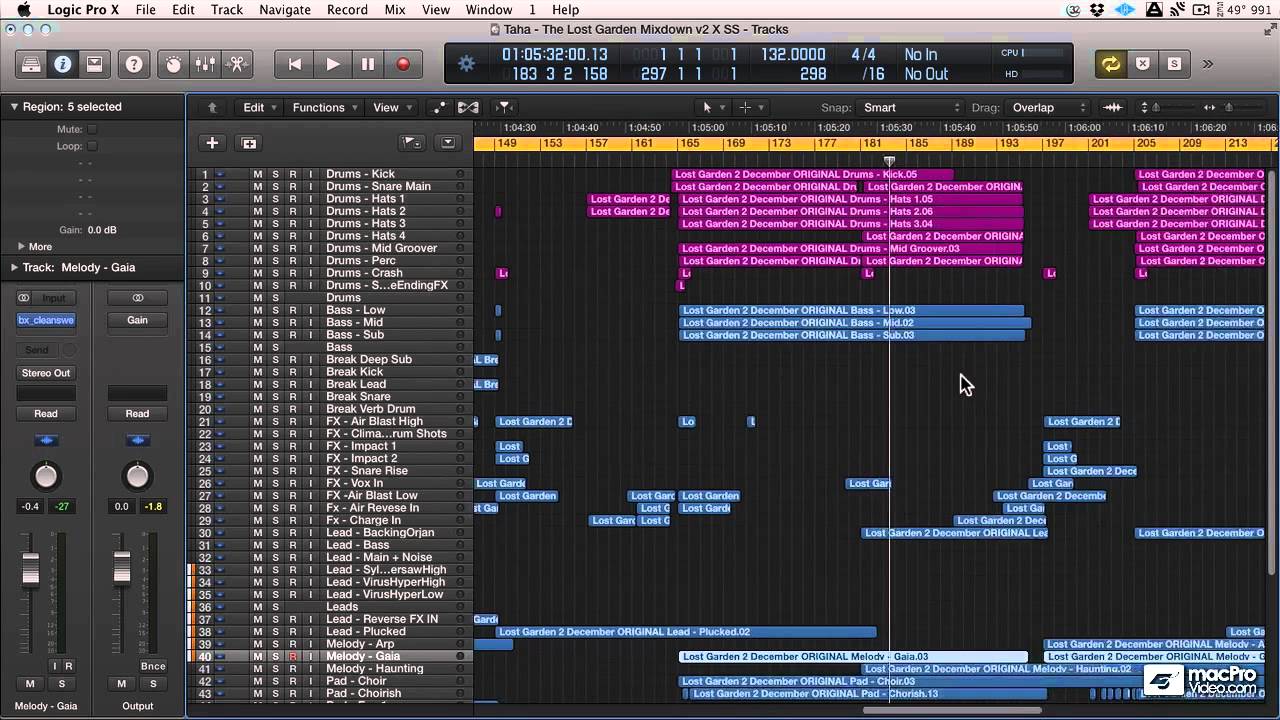
Task: Click the Add Track plus icon
Action: (211, 143)
